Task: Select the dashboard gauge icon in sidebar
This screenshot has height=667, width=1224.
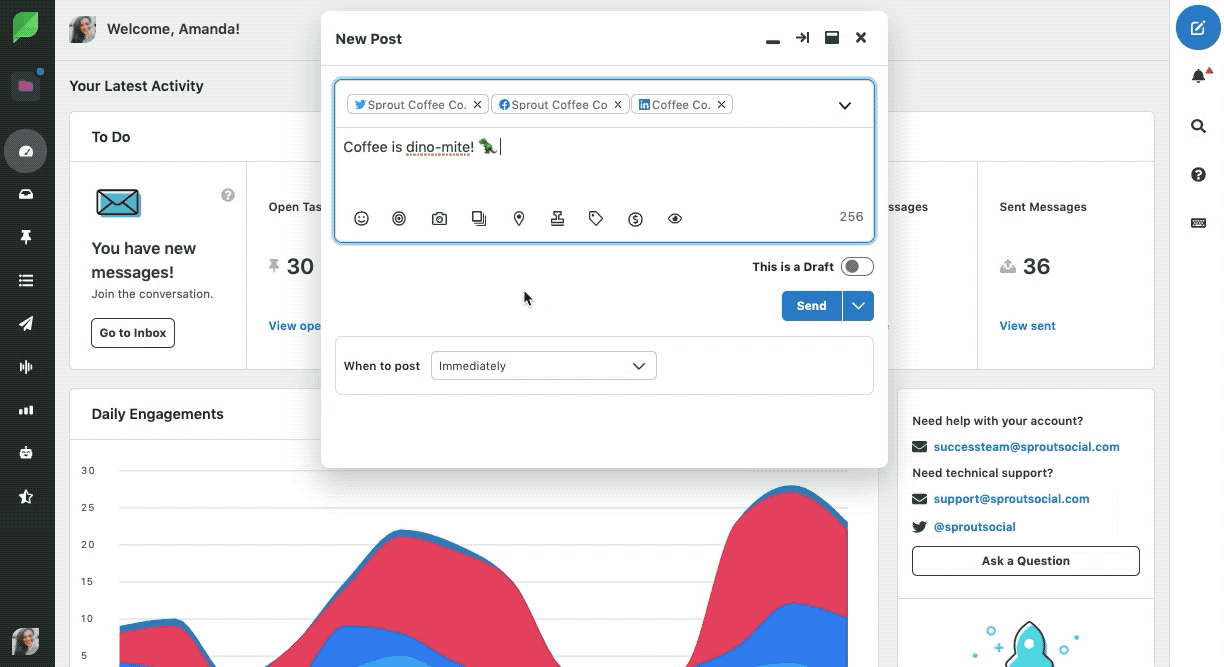Action: pyautogui.click(x=26, y=152)
